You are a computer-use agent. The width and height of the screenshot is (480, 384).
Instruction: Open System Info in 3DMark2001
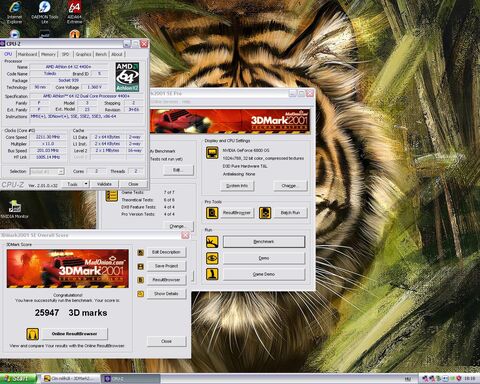click(237, 186)
